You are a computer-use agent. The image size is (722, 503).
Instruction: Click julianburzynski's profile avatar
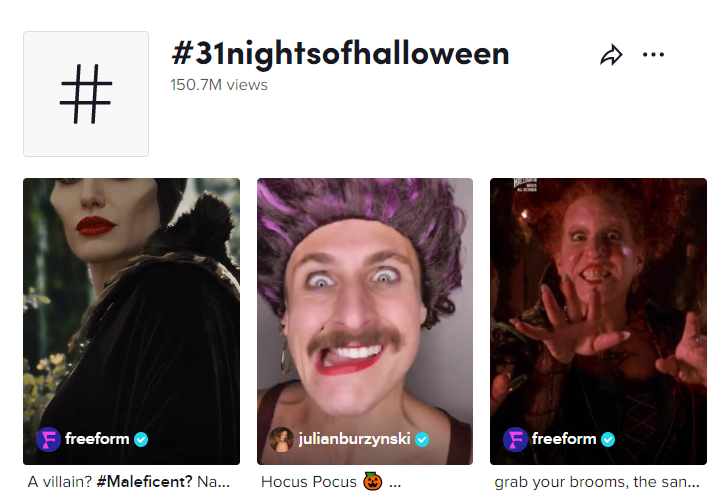coord(281,439)
